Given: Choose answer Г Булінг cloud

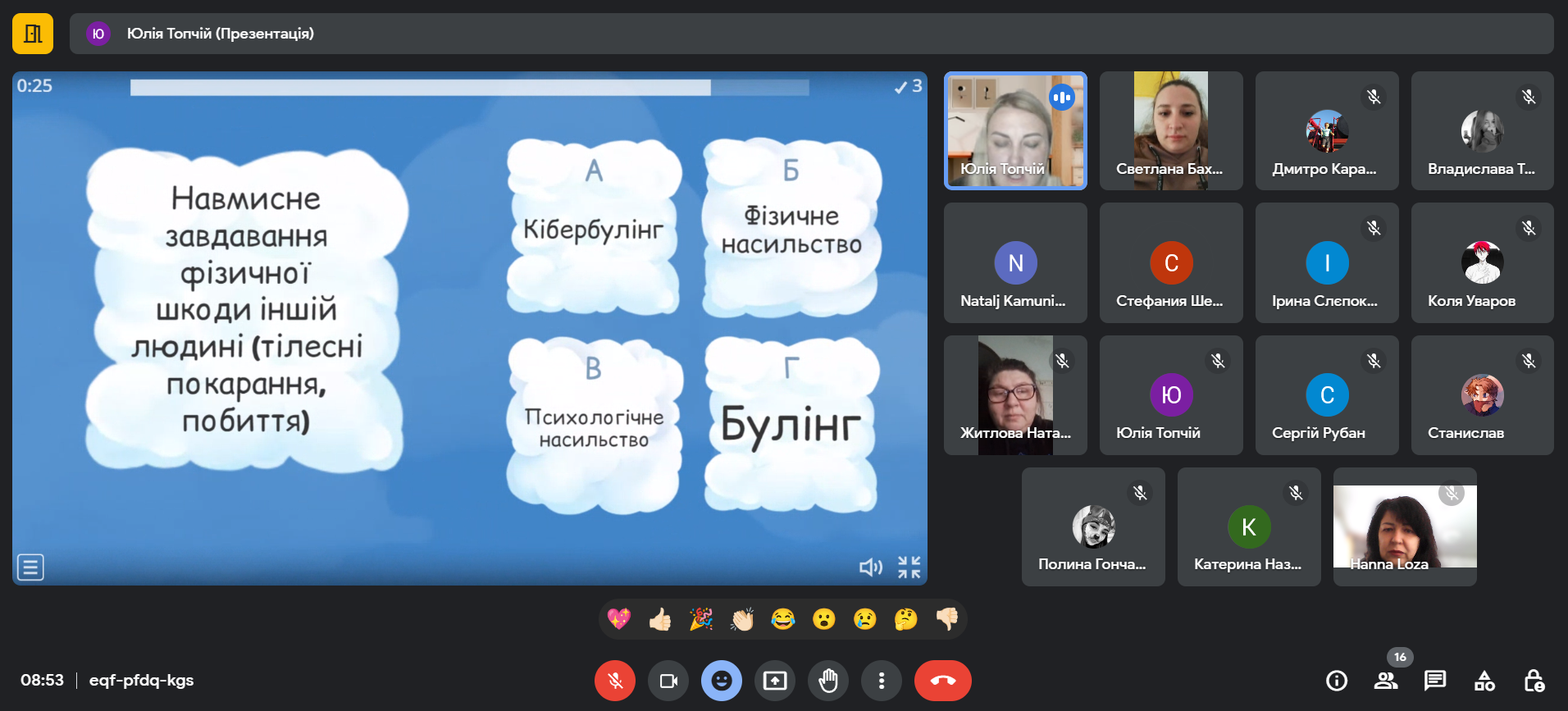Looking at the screenshot, I should click(791, 425).
